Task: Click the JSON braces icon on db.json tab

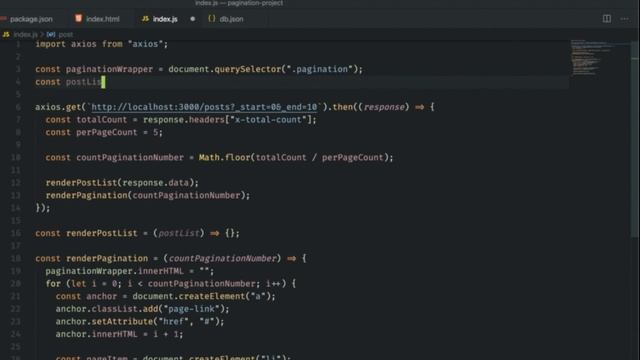Action: [212, 19]
